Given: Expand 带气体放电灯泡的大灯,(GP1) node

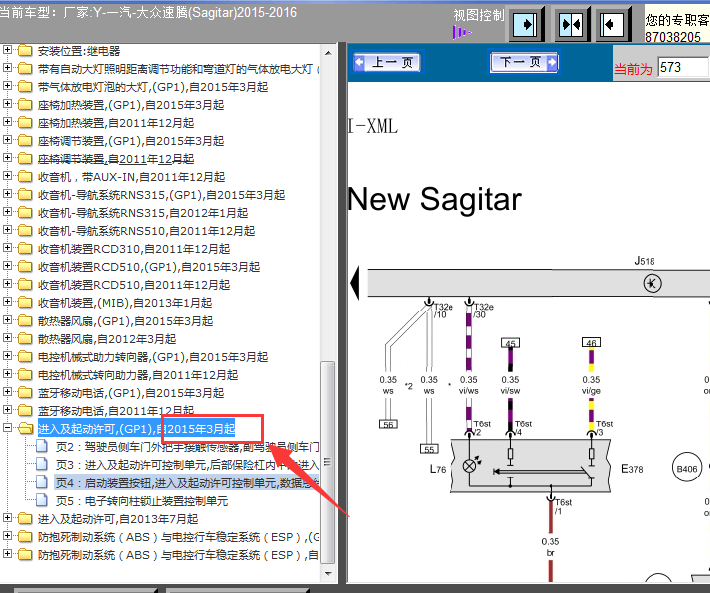Looking at the screenshot, I should click(x=7, y=86).
